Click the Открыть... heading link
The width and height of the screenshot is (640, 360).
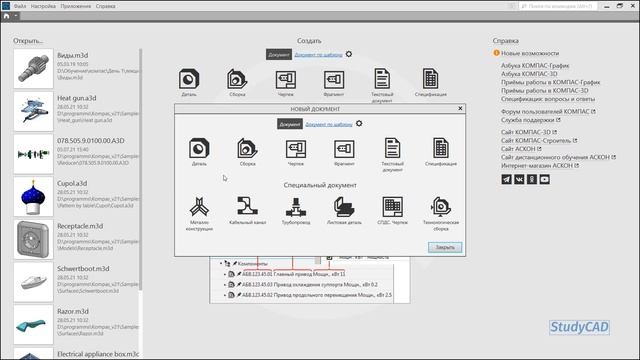pyautogui.click(x=28, y=41)
